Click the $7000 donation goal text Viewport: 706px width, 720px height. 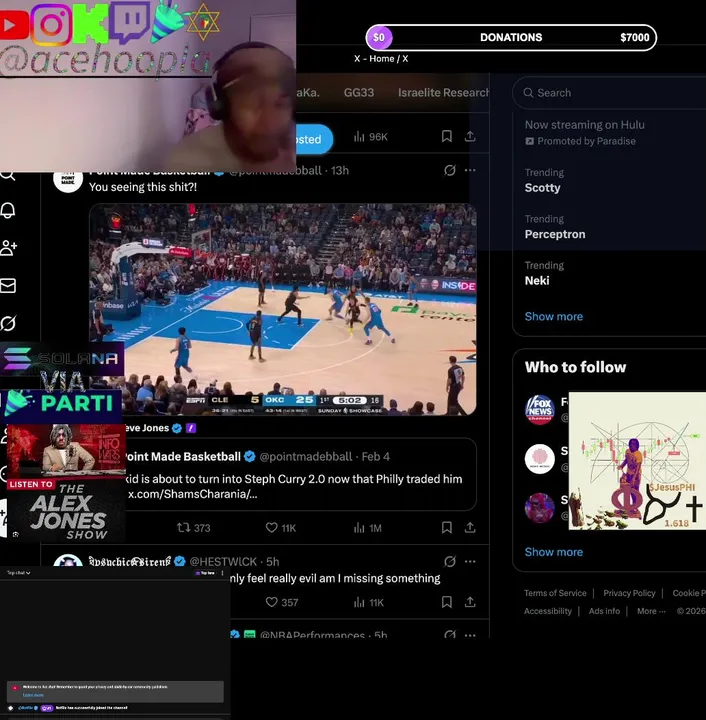point(634,38)
